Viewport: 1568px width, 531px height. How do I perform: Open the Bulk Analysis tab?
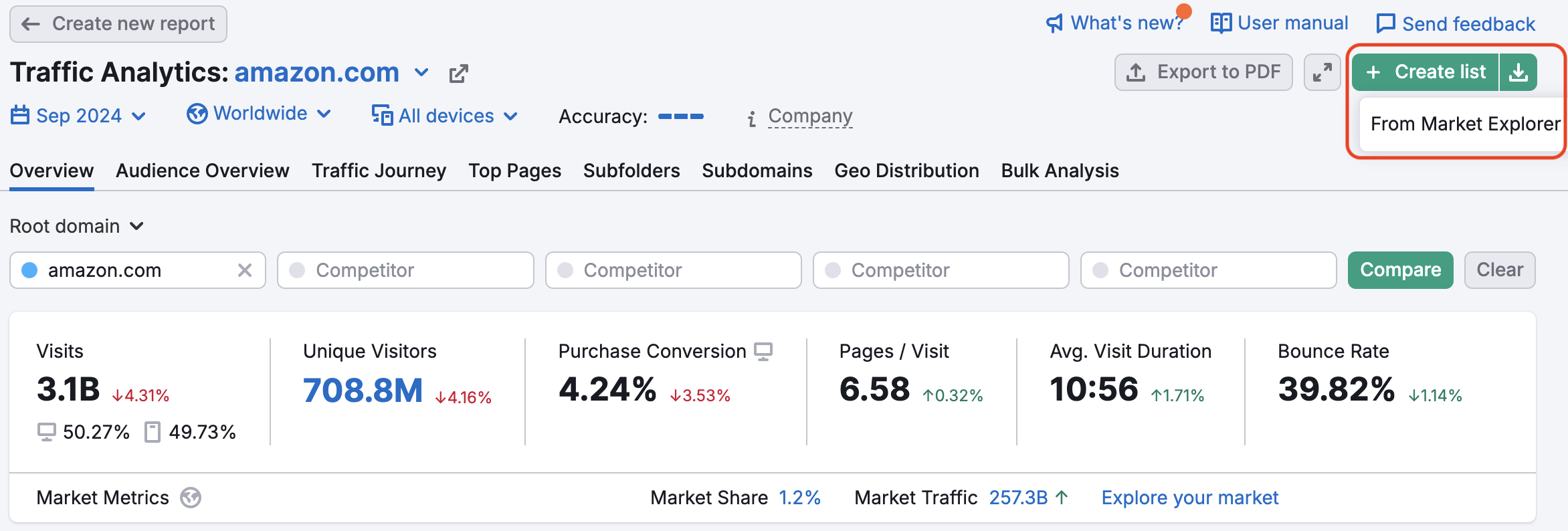pyautogui.click(x=1060, y=171)
